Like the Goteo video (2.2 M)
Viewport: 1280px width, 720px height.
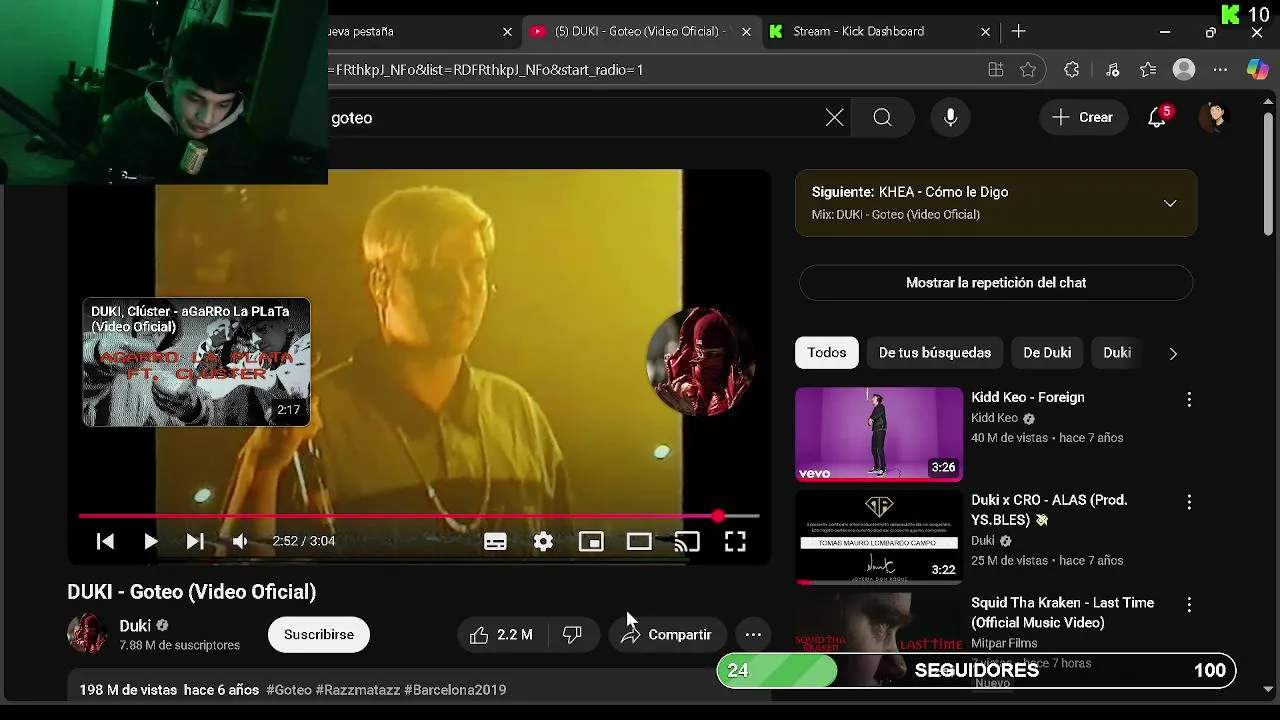[501, 635]
